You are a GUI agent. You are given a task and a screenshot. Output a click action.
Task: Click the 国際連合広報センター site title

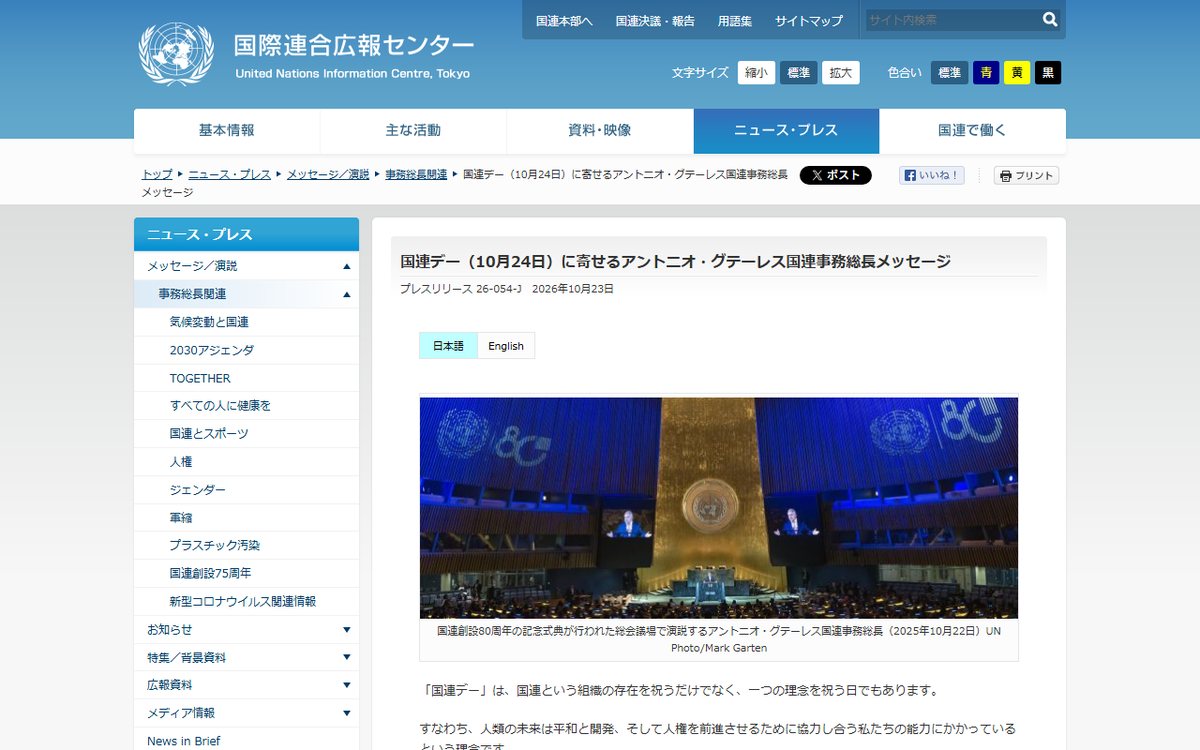click(354, 46)
